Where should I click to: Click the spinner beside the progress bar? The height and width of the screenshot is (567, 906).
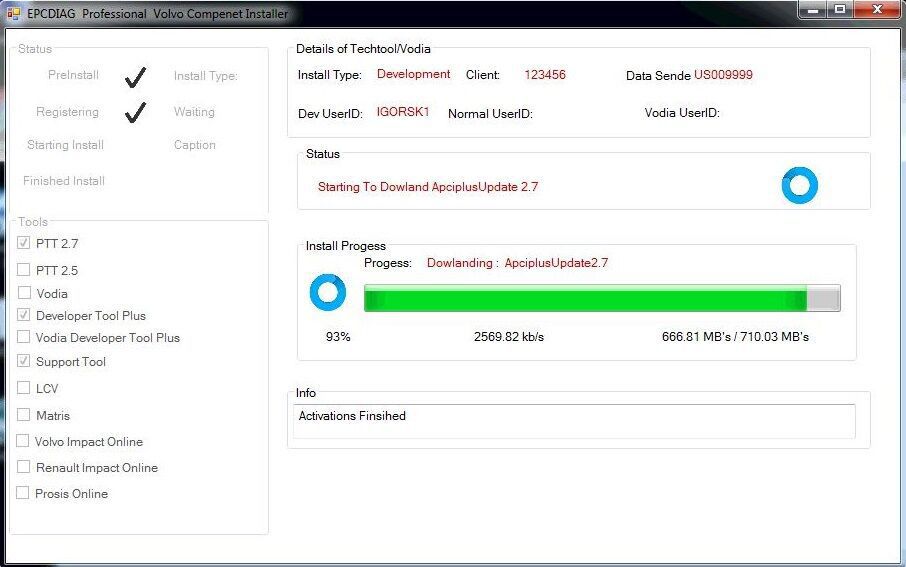pos(328,292)
